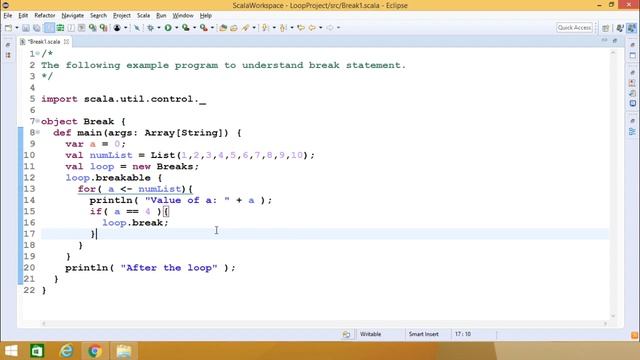Screen dimensions: 640x360
Task: Open the Refactor menu
Action: coord(44,16)
